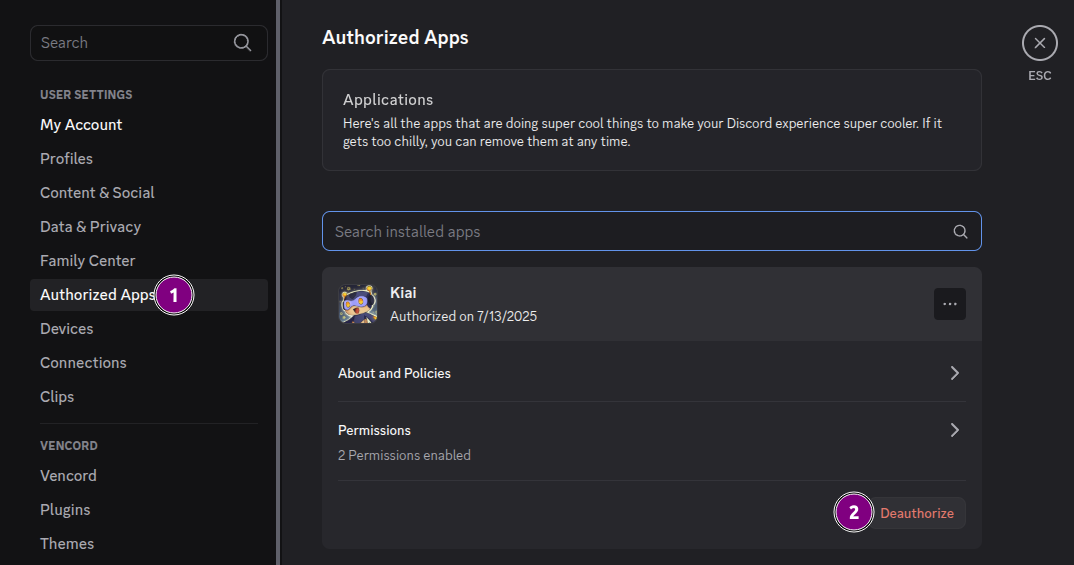Expand the About and Policies chevron

(954, 373)
